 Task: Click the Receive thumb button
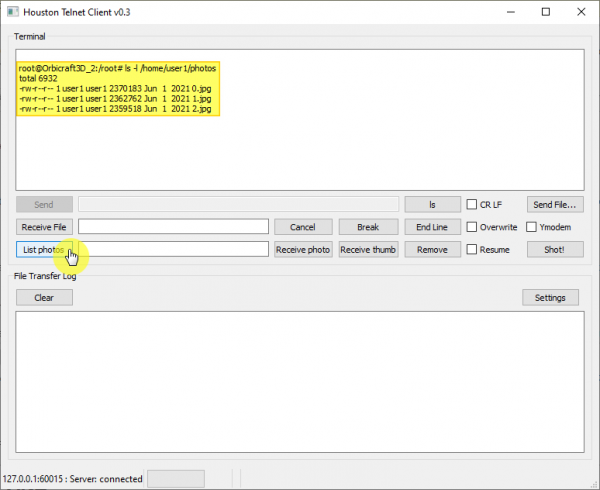coord(368,249)
